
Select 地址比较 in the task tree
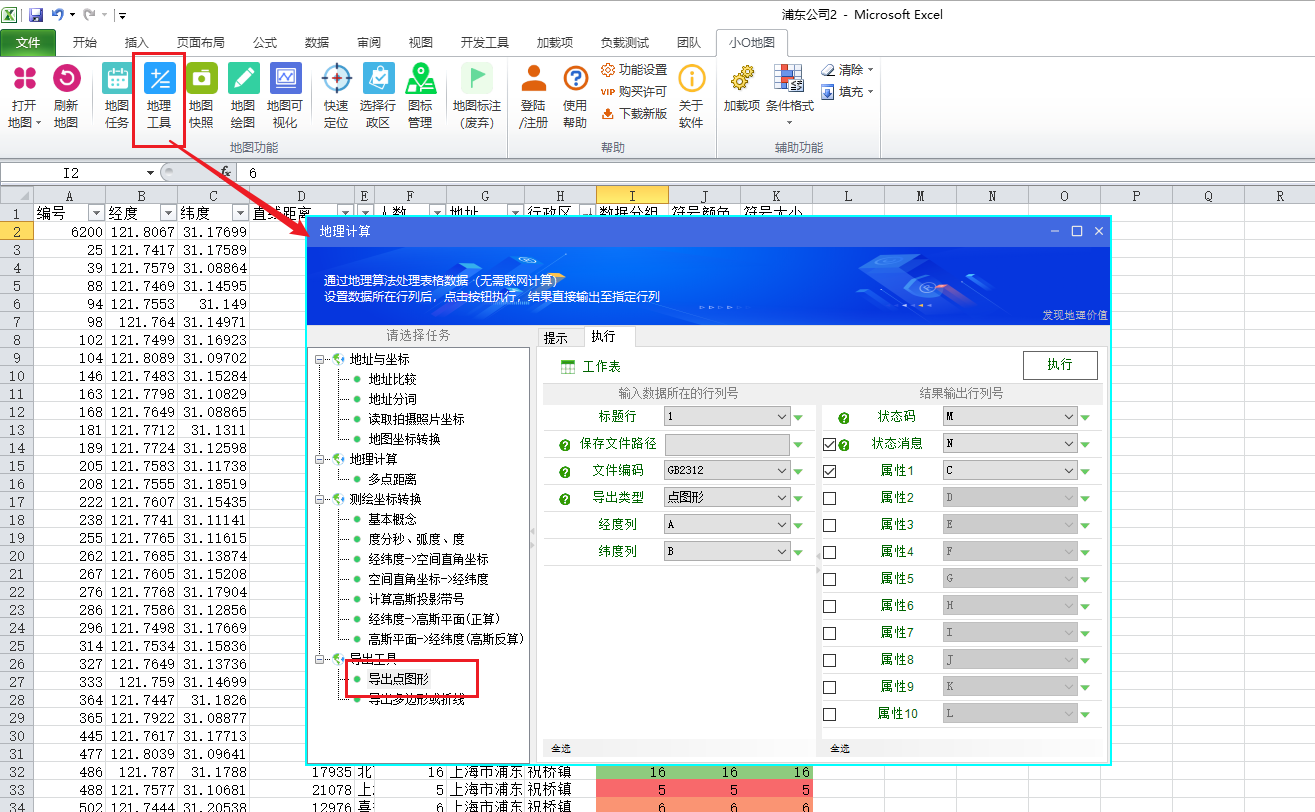point(392,379)
